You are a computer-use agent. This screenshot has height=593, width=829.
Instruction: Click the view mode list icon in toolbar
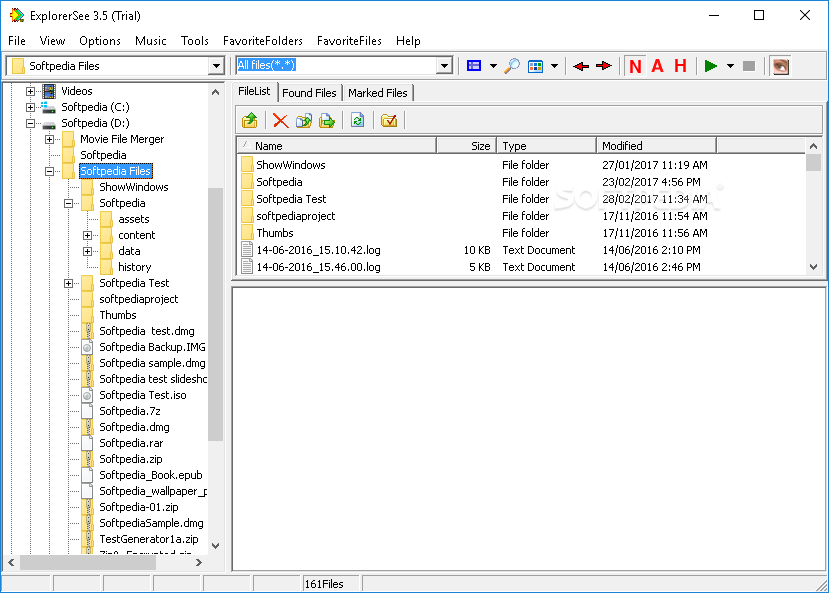474,66
